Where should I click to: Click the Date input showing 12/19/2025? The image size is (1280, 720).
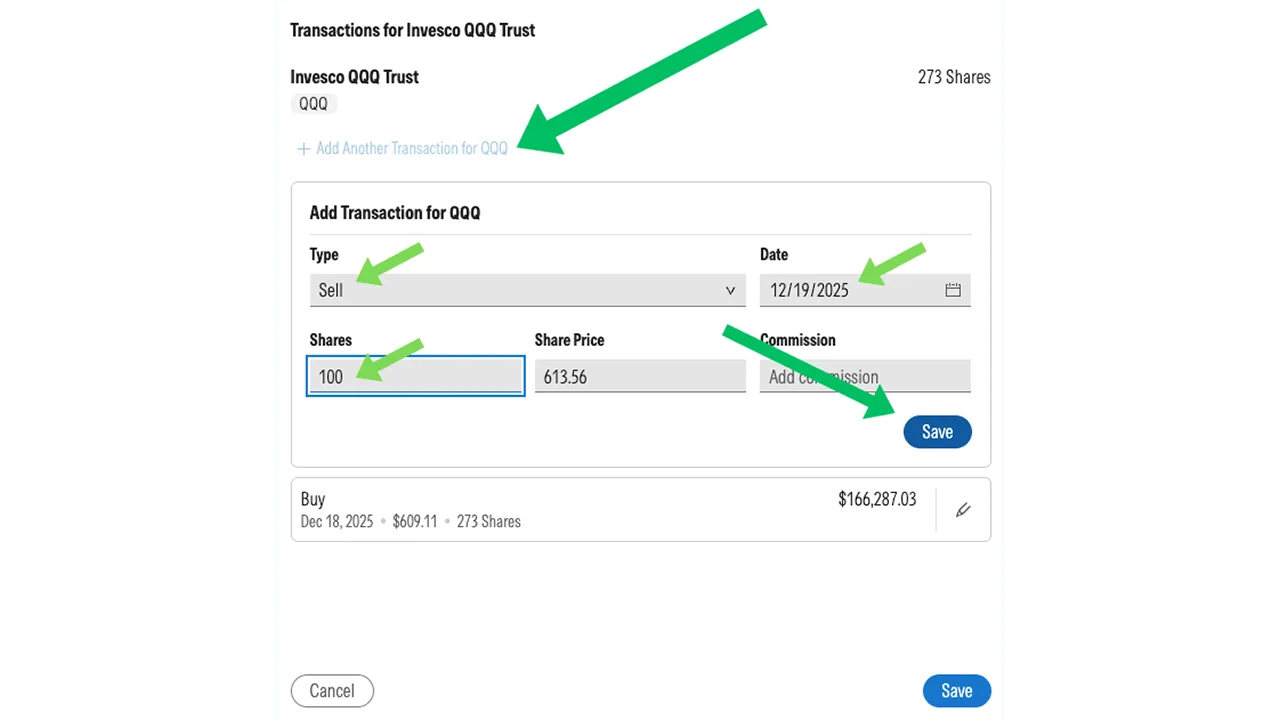point(850,290)
